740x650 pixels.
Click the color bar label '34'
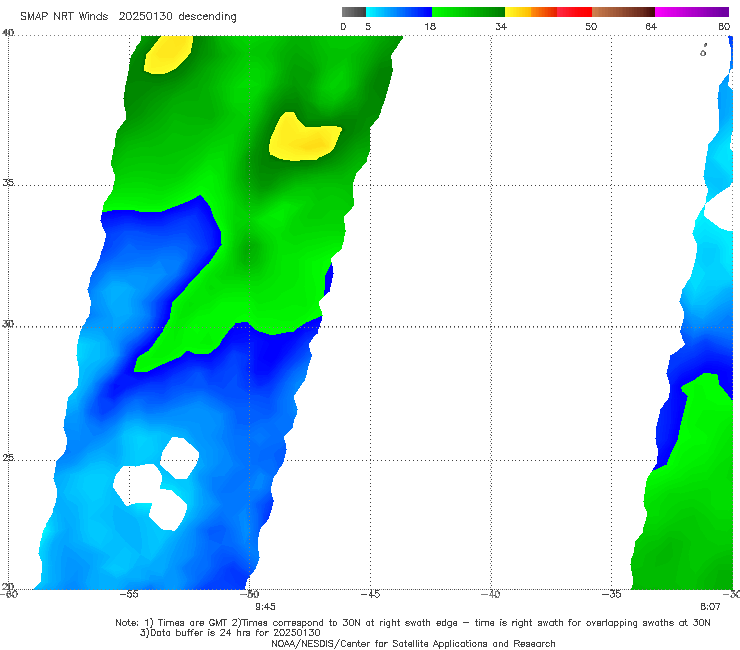pyautogui.click(x=501, y=26)
